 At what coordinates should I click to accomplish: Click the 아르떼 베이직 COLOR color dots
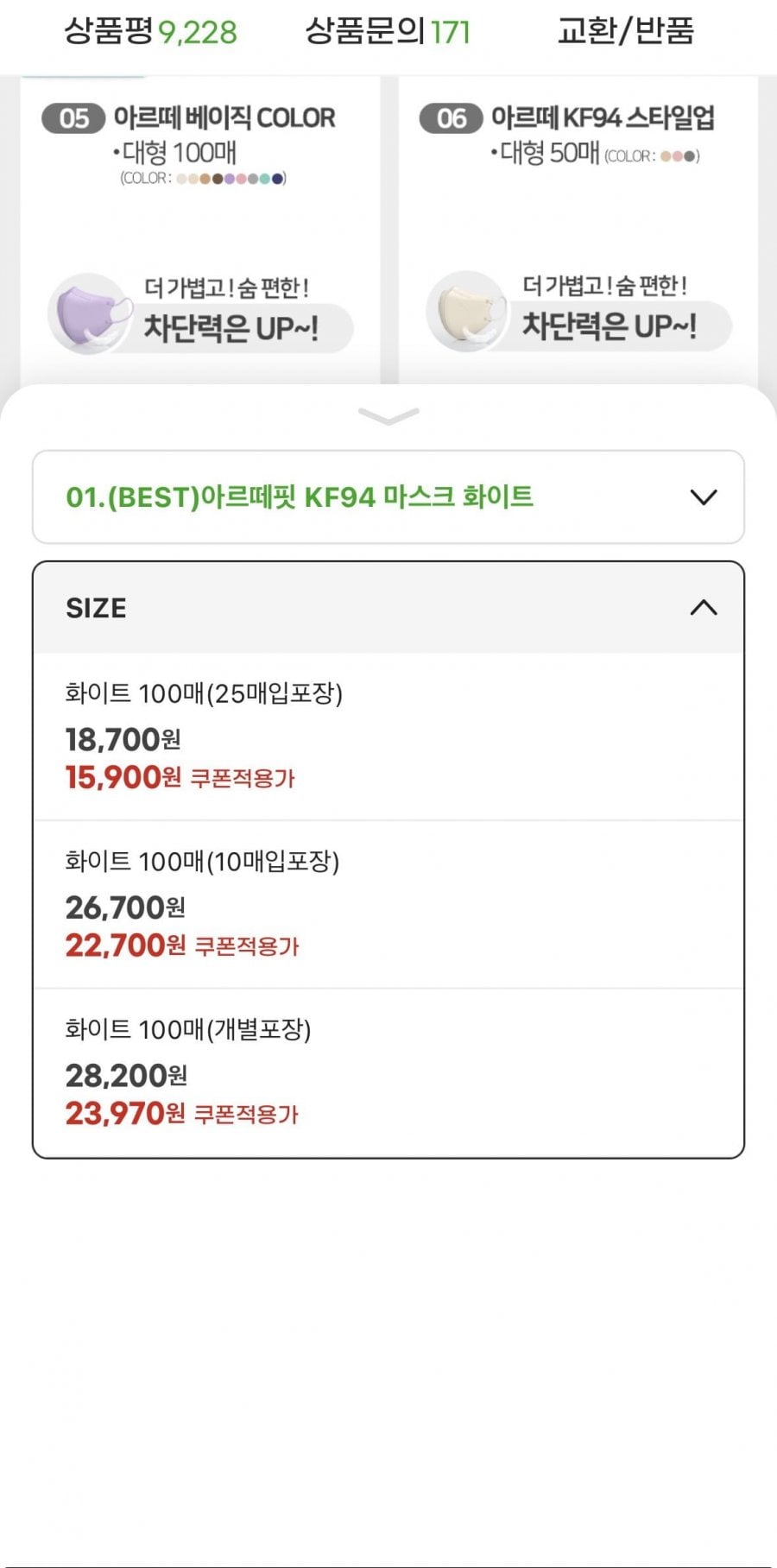(x=231, y=179)
